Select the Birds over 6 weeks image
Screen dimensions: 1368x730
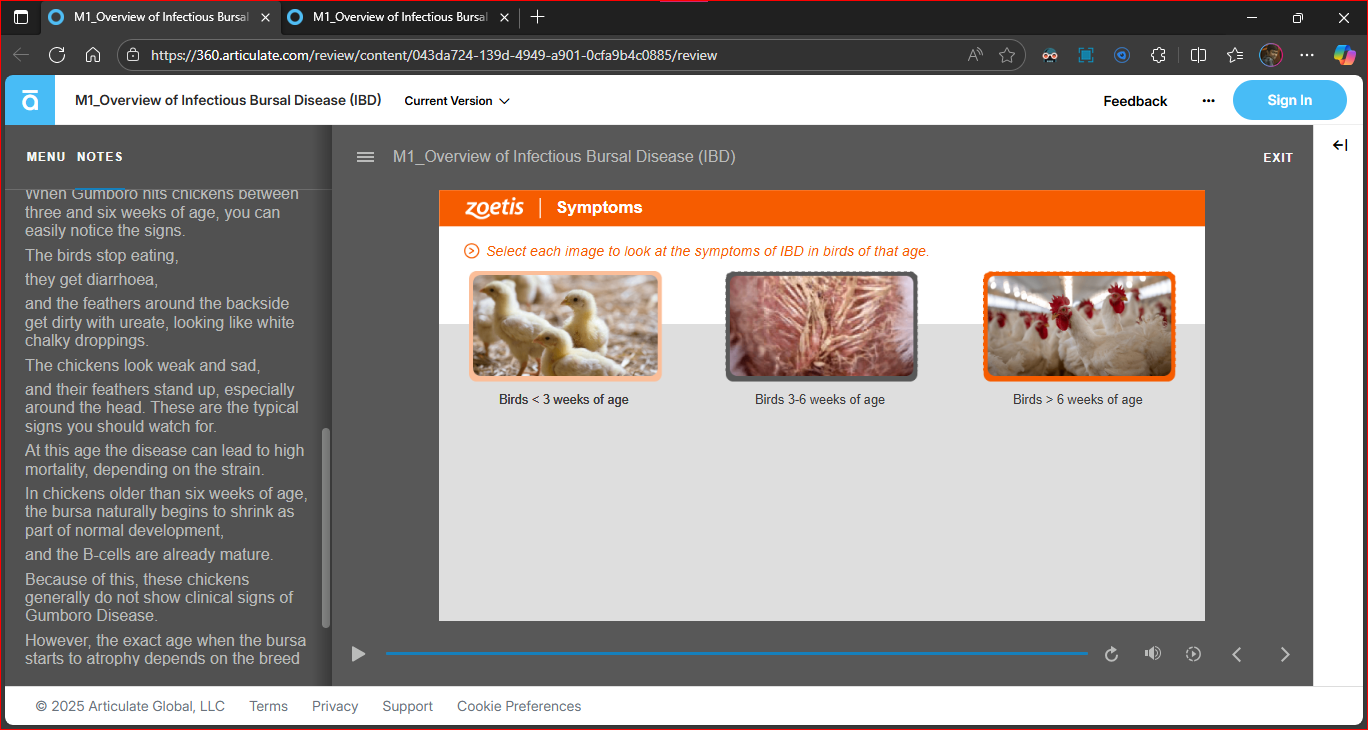pos(1078,326)
